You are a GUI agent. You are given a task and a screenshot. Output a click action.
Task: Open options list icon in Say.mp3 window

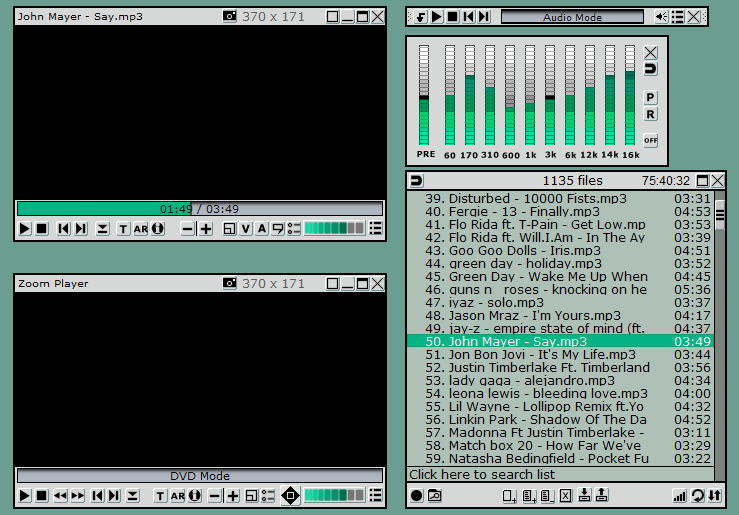294,229
